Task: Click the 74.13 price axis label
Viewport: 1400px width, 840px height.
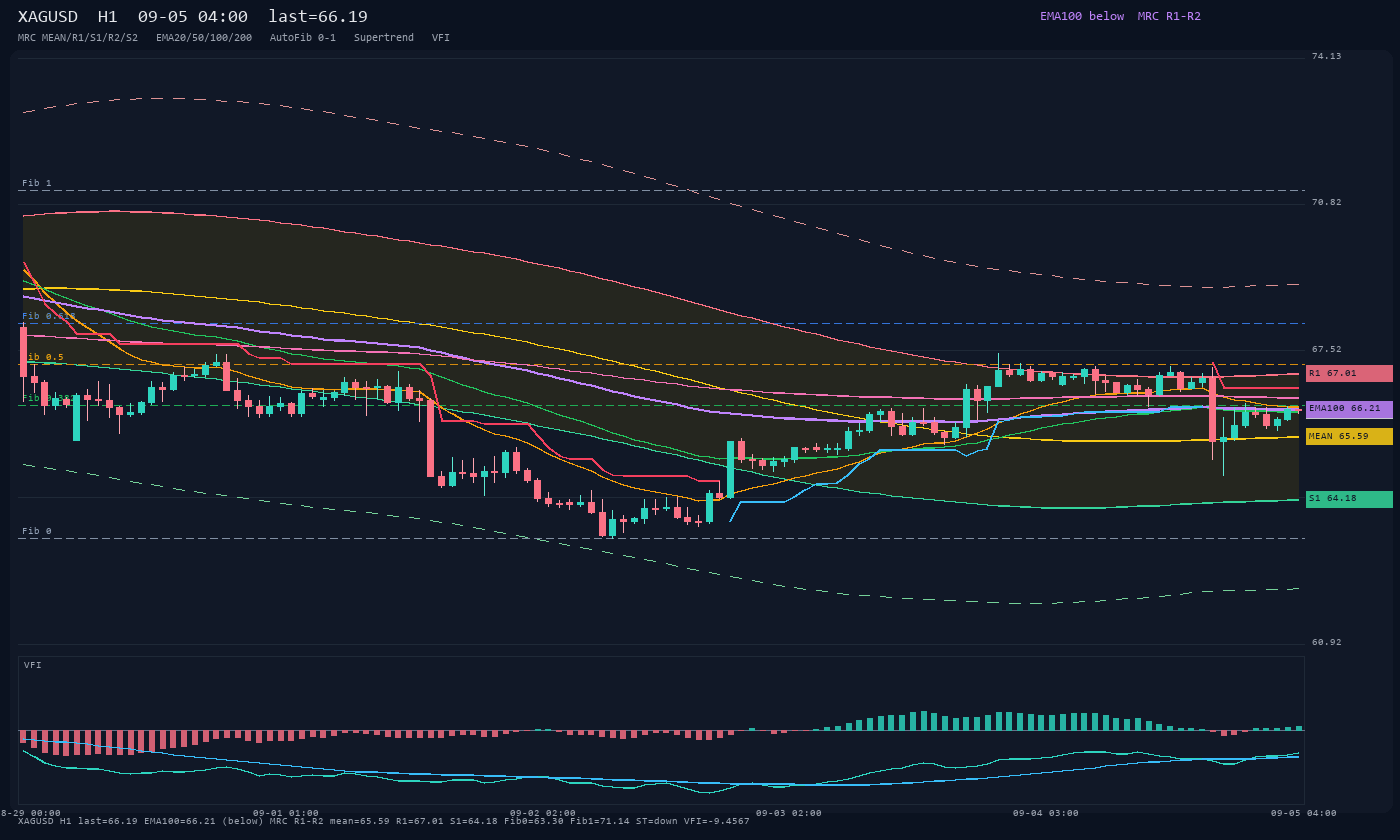Action: tap(1326, 57)
